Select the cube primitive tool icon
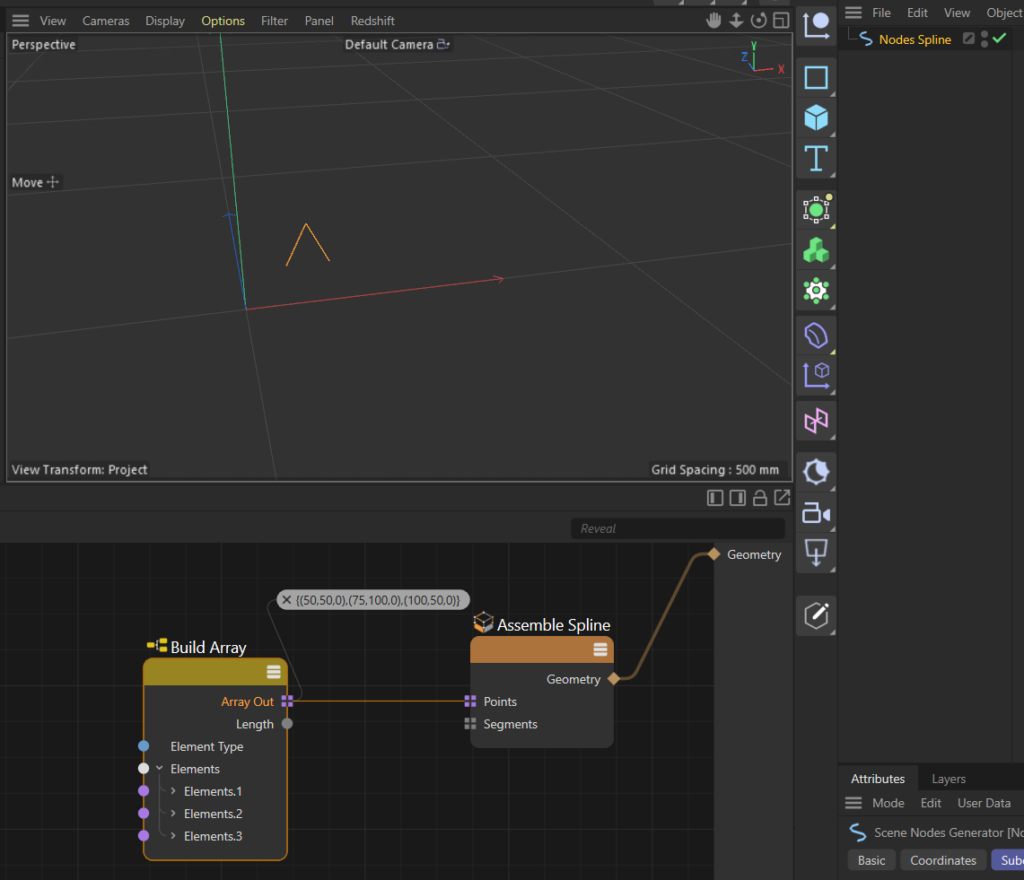The image size is (1024, 880). pyautogui.click(x=815, y=117)
